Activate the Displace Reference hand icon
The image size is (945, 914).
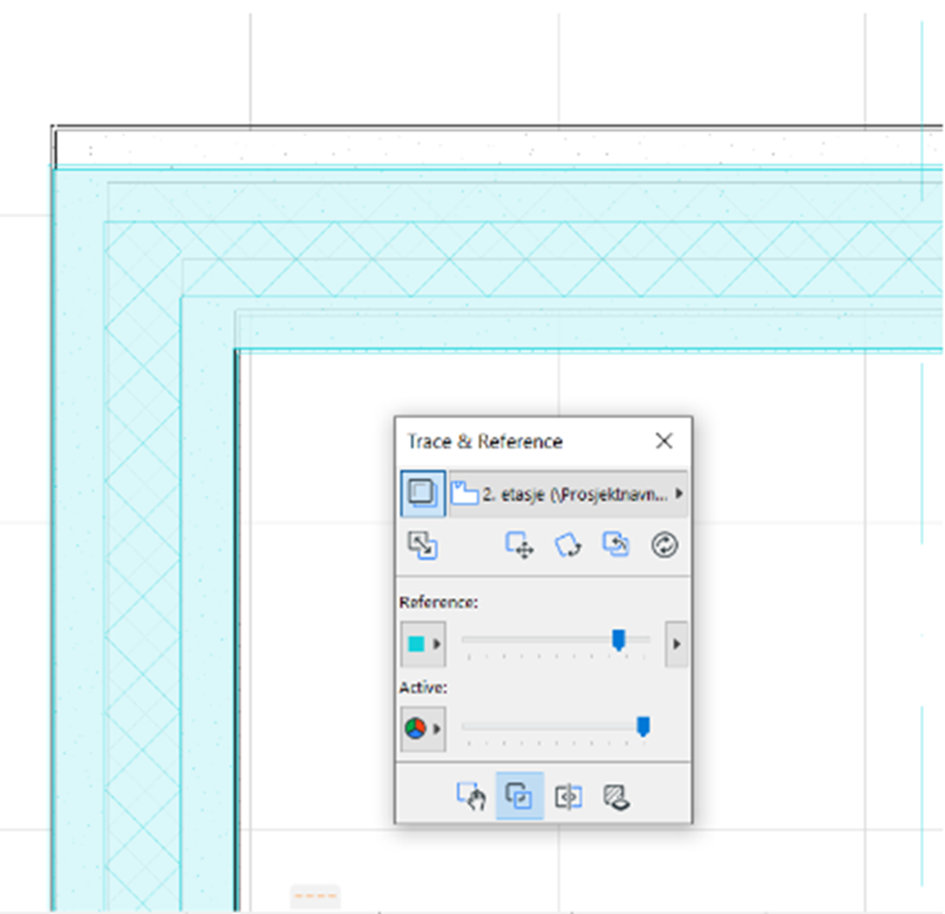pyautogui.click(x=471, y=797)
